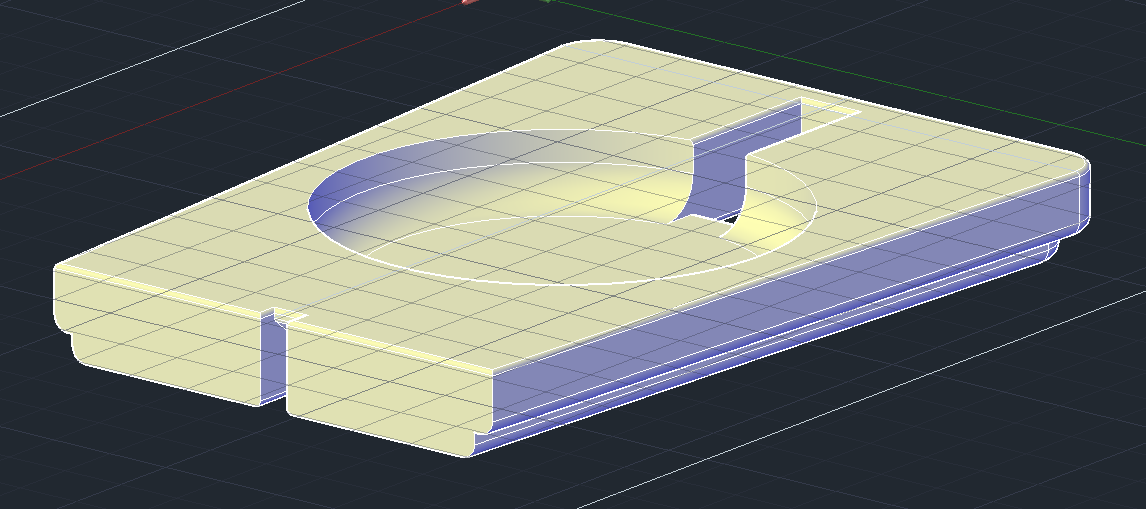Click the front face left of the notch
Screen dimensions: 1146x509
[x=160, y=350]
